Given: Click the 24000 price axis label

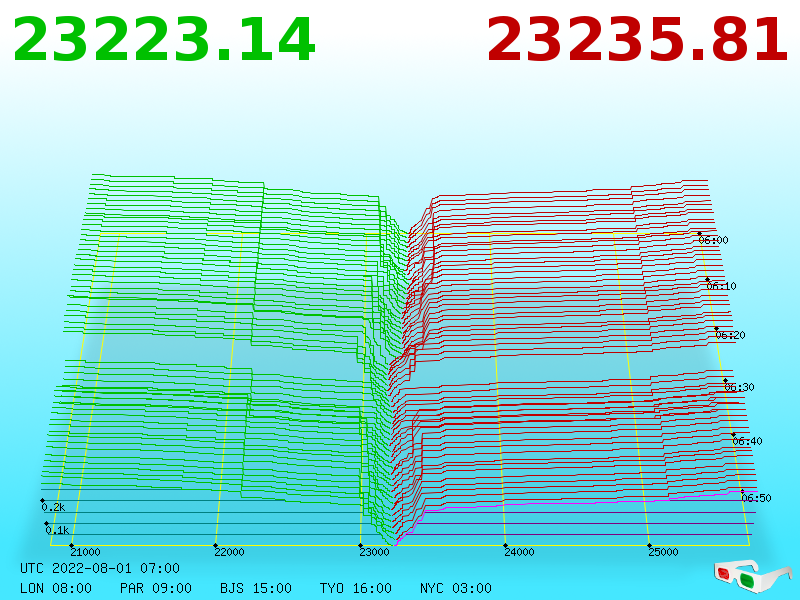Looking at the screenshot, I should click(519, 552).
